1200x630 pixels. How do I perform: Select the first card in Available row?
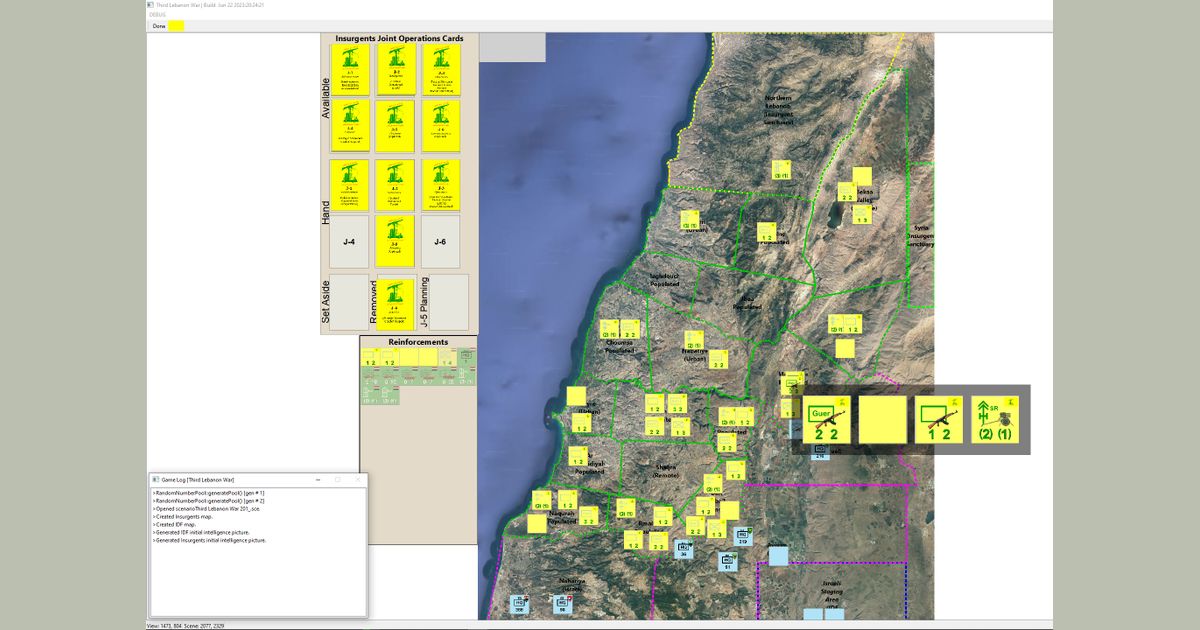tap(349, 70)
